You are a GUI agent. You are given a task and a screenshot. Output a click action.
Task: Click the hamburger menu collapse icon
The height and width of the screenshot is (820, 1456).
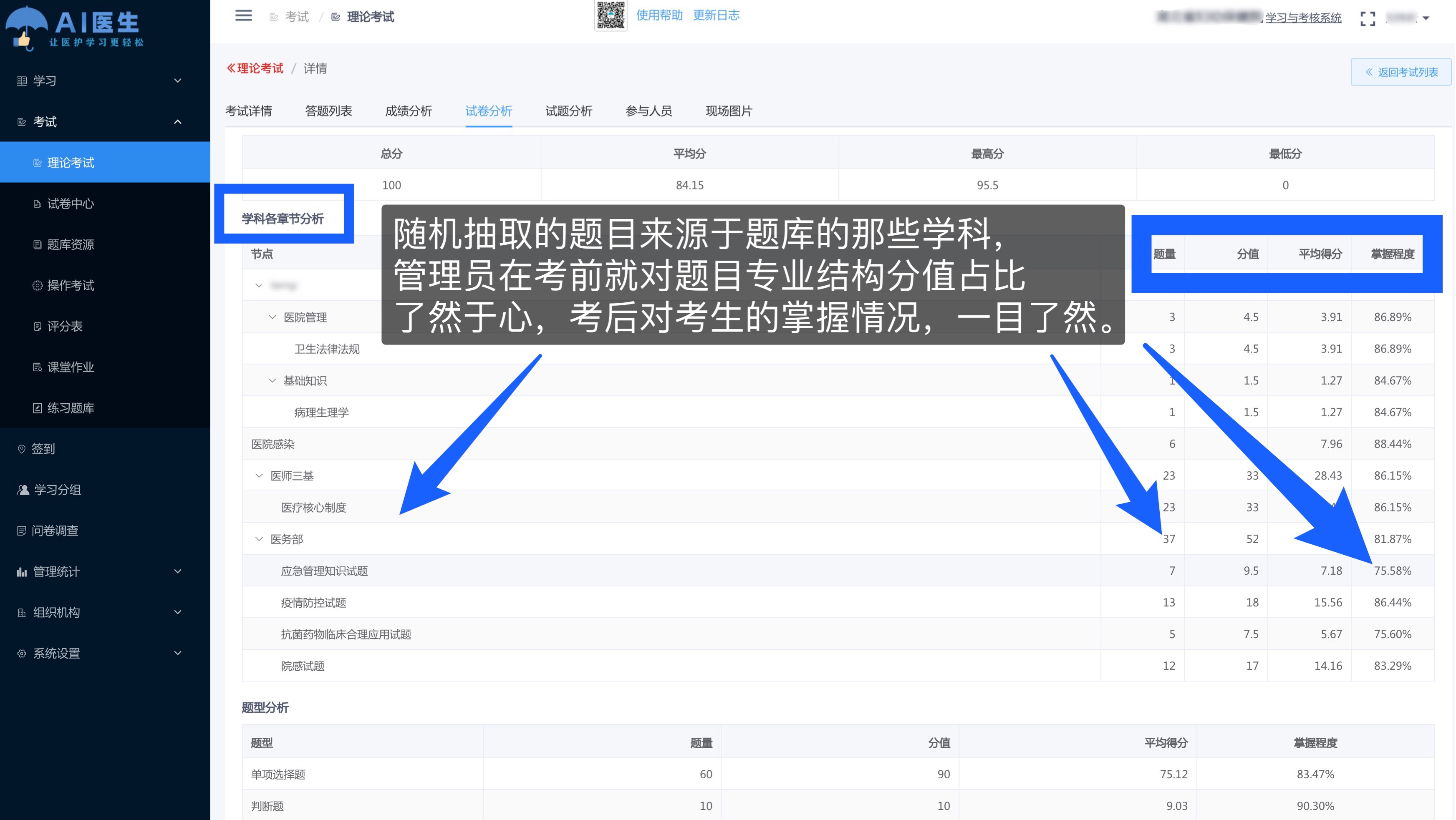tap(244, 16)
